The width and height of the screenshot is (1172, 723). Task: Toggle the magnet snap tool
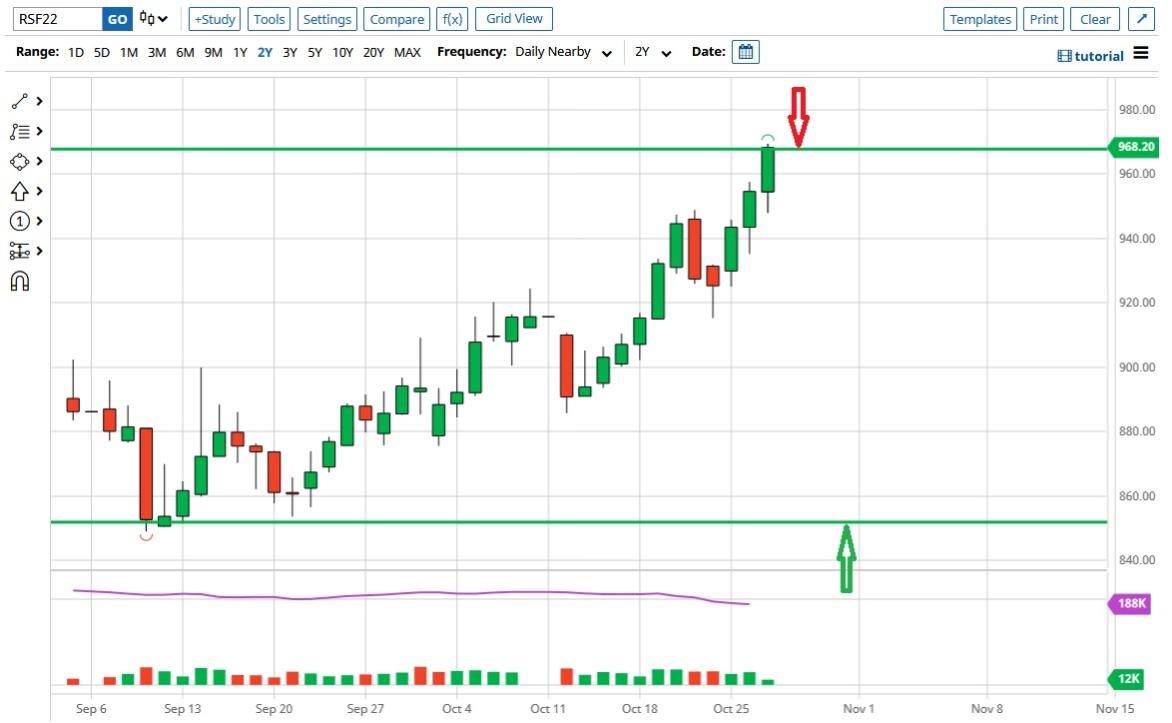click(20, 281)
